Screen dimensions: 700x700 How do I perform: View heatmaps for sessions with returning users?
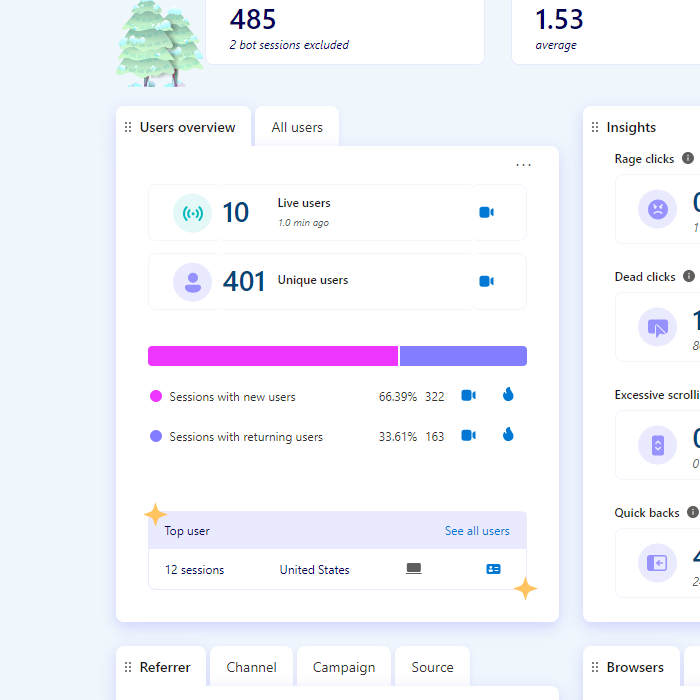click(508, 435)
